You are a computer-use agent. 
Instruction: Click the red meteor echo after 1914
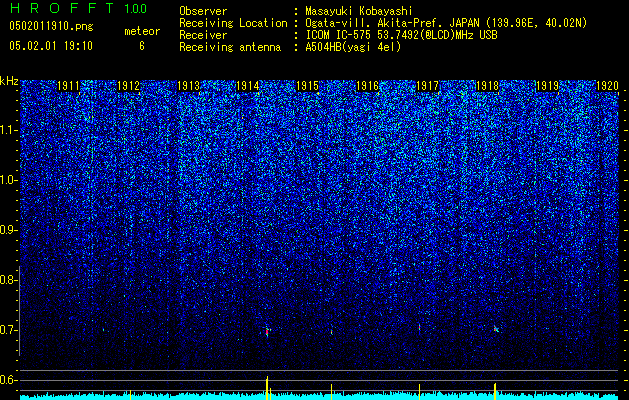pyautogui.click(x=267, y=332)
